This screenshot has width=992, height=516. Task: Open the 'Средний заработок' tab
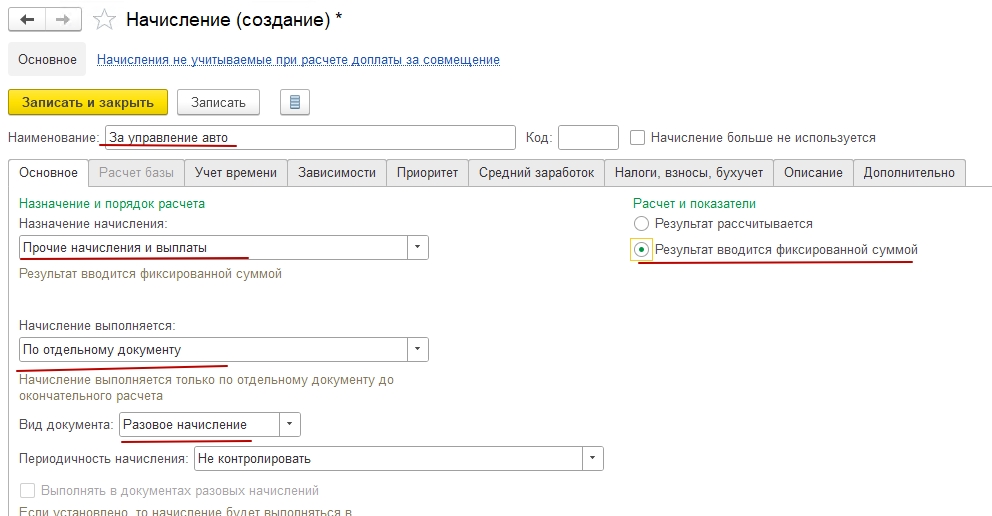click(536, 173)
